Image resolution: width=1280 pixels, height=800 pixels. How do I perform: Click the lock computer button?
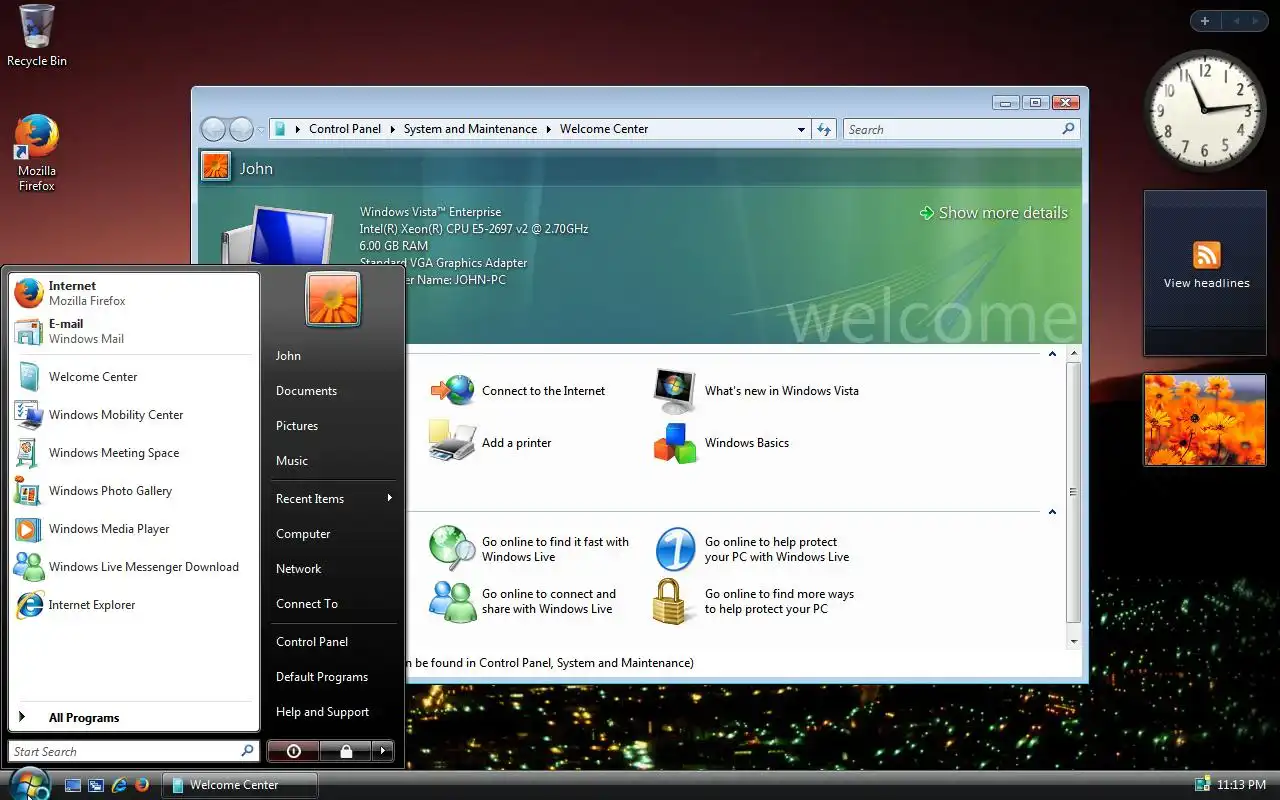tap(345, 750)
